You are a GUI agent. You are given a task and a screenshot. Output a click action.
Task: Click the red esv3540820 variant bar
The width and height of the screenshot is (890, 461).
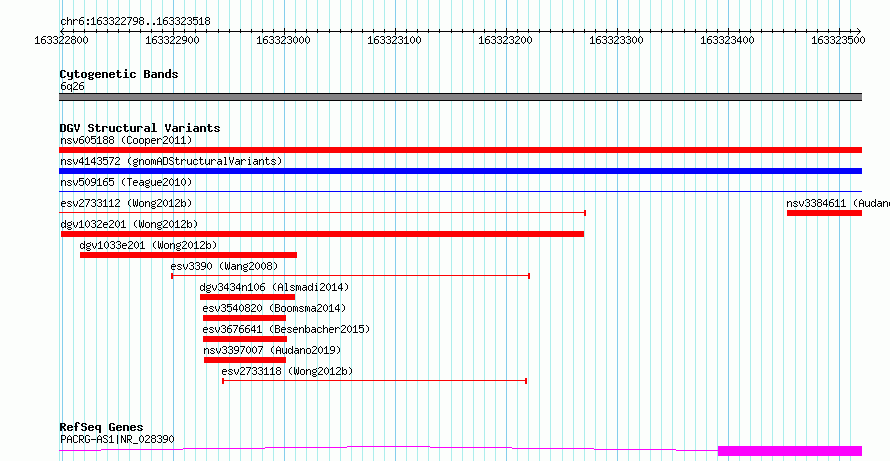coord(245,318)
